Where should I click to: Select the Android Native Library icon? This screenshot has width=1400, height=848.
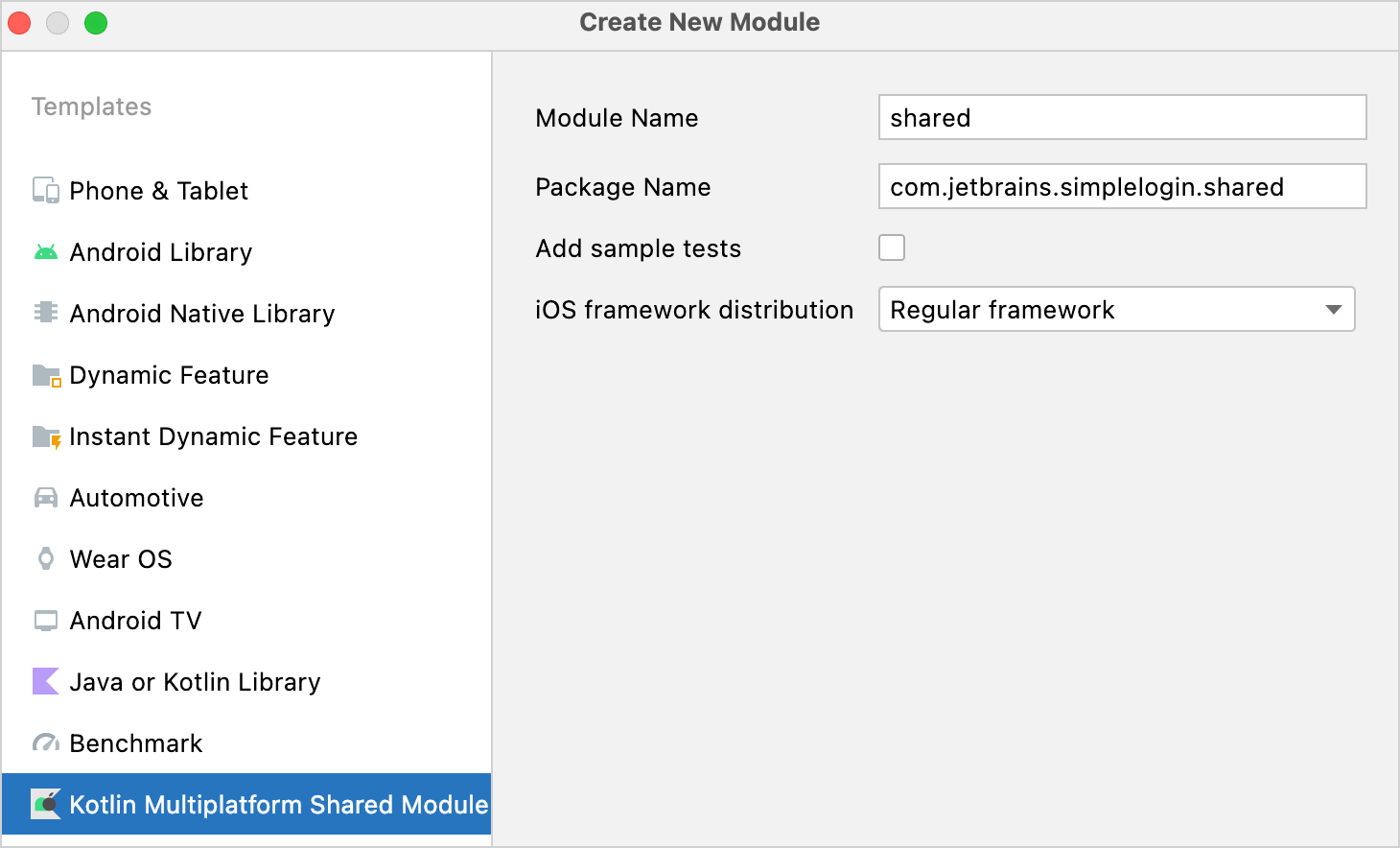pyautogui.click(x=44, y=313)
